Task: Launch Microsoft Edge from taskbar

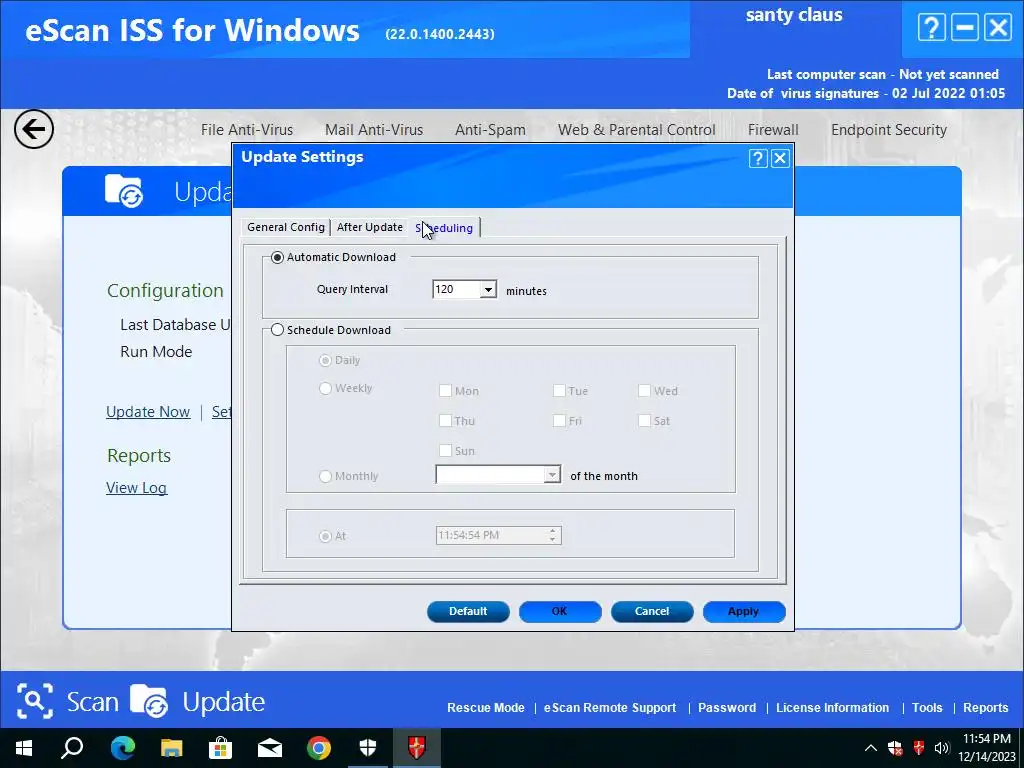Action: click(122, 748)
